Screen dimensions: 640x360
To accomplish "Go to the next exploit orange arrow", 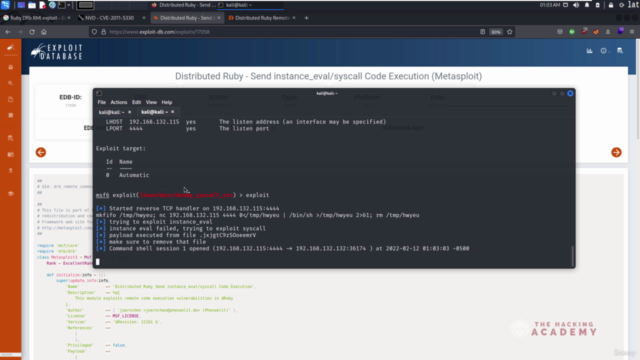I will (x=616, y=152).
